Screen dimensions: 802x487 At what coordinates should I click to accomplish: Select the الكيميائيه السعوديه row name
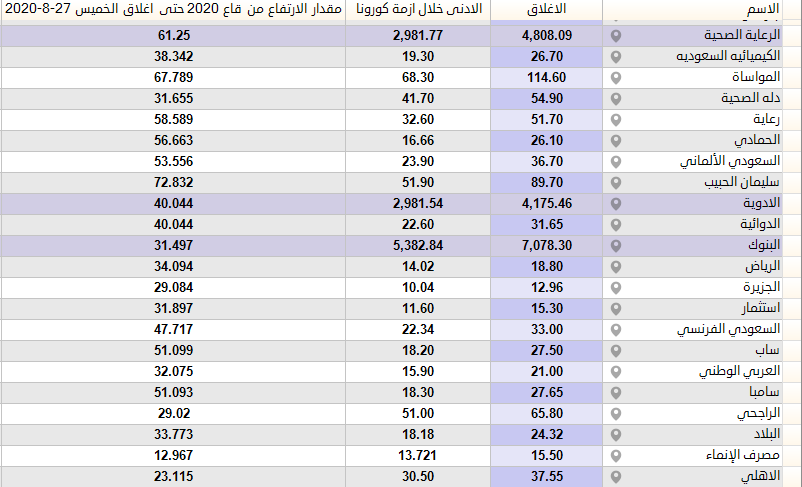(x=728, y=56)
